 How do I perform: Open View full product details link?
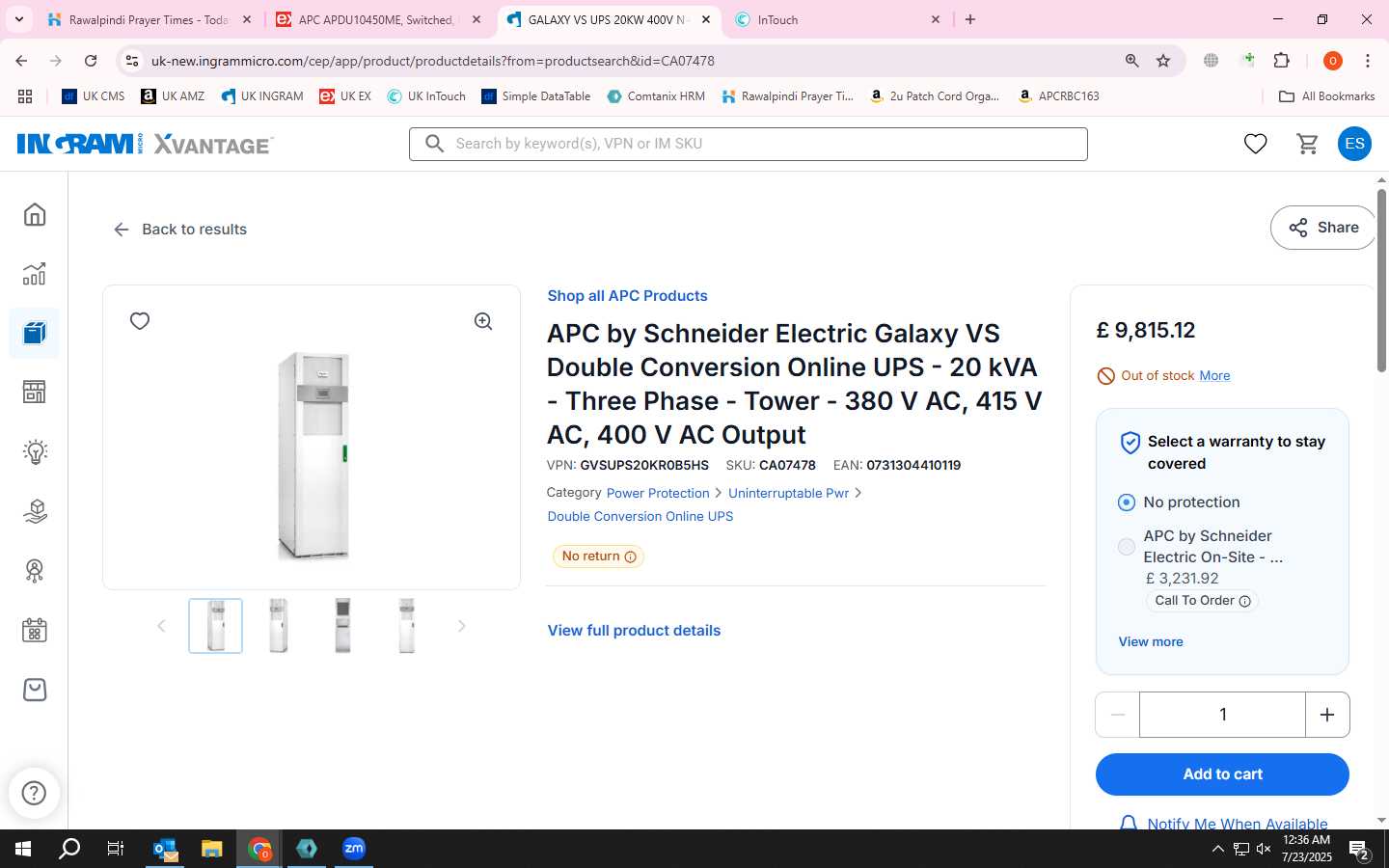click(x=634, y=631)
